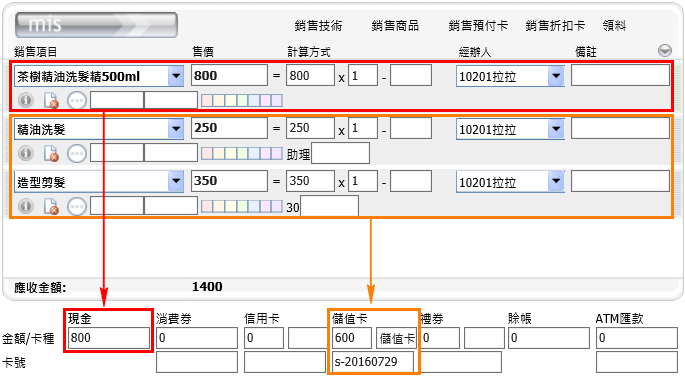Screen dimensions: 685x377
Task: Click unit price 250 in calculation field
Action: coord(310,128)
